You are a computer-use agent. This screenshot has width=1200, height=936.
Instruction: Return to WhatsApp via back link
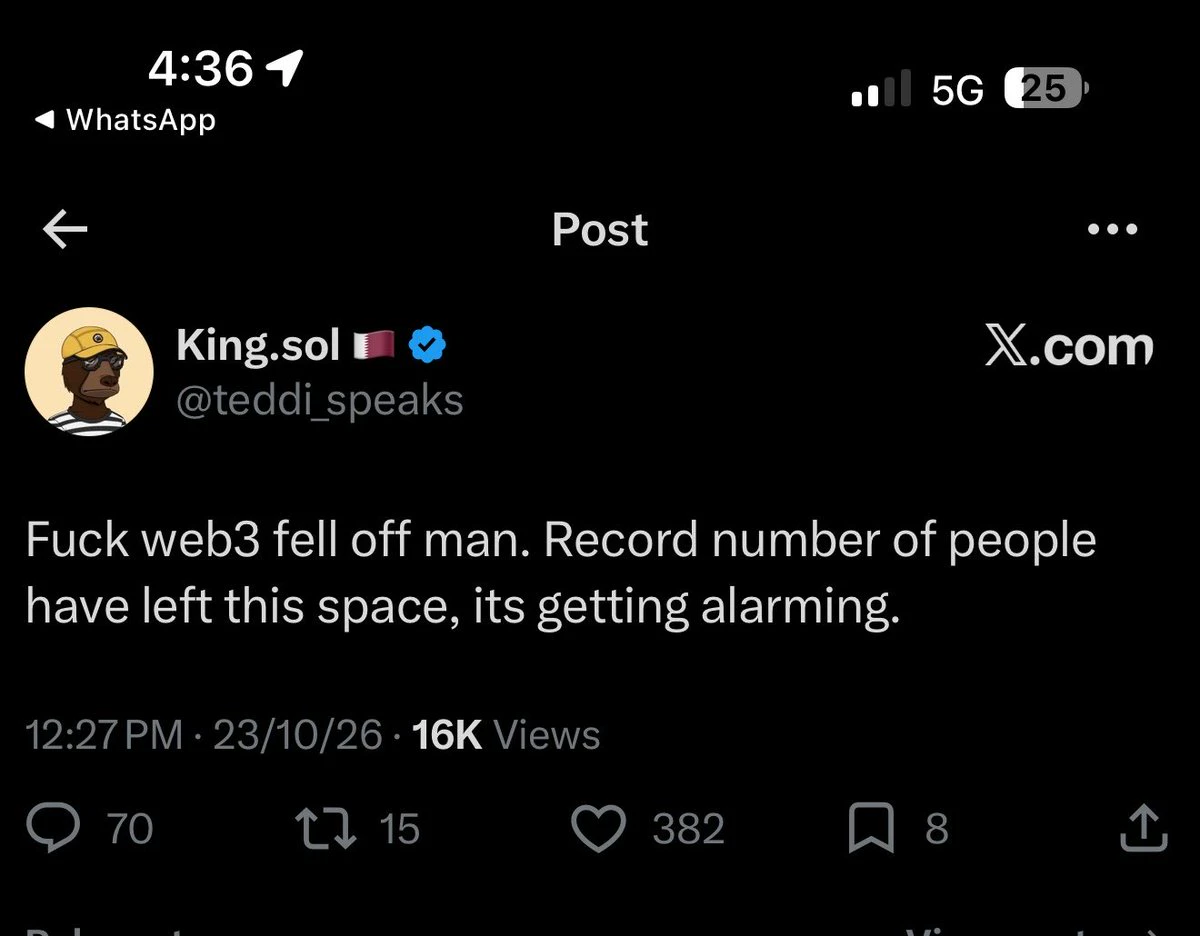tap(125, 120)
